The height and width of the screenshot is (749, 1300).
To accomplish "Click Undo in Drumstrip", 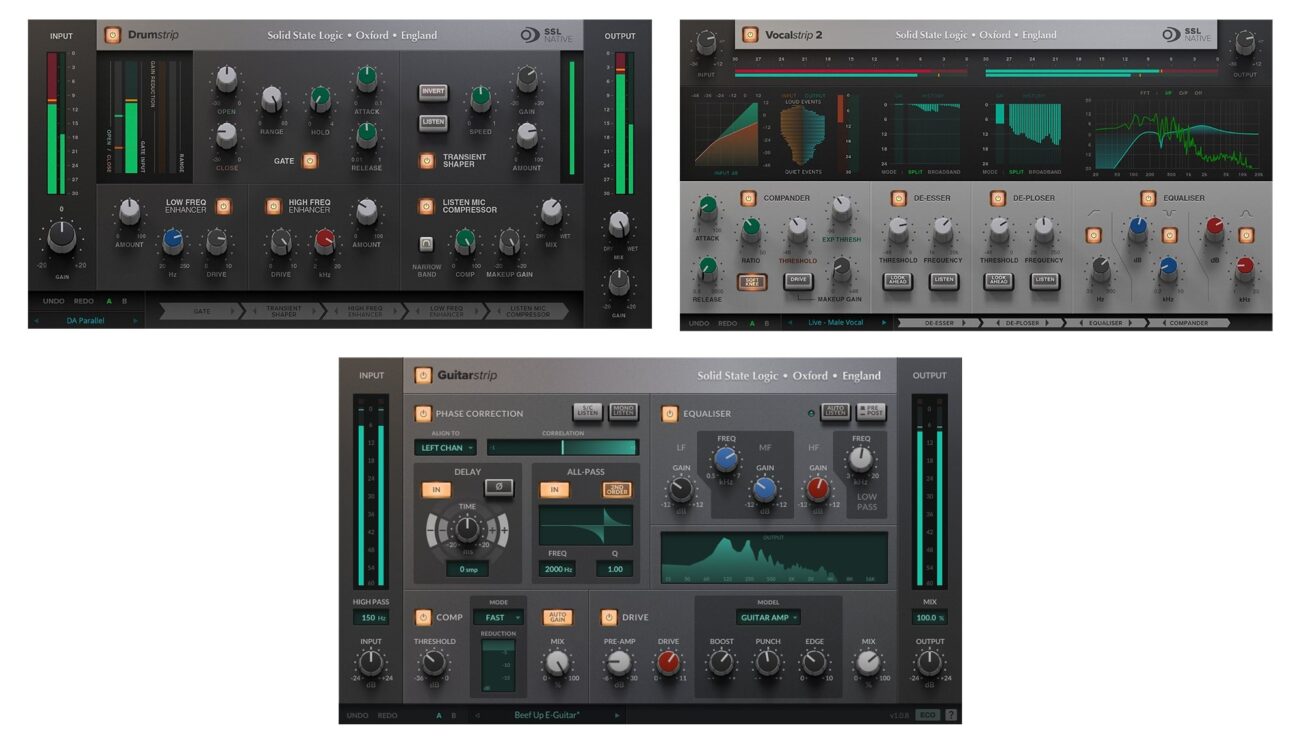I will coord(53,301).
